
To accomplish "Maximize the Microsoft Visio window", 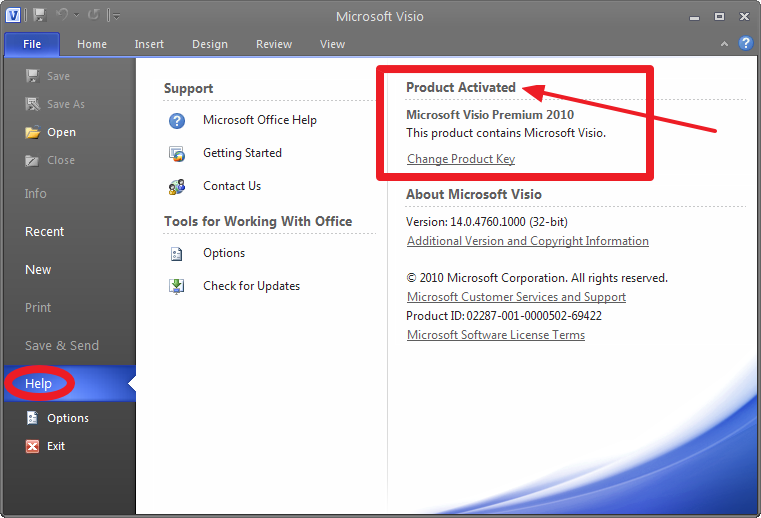I will [719, 17].
